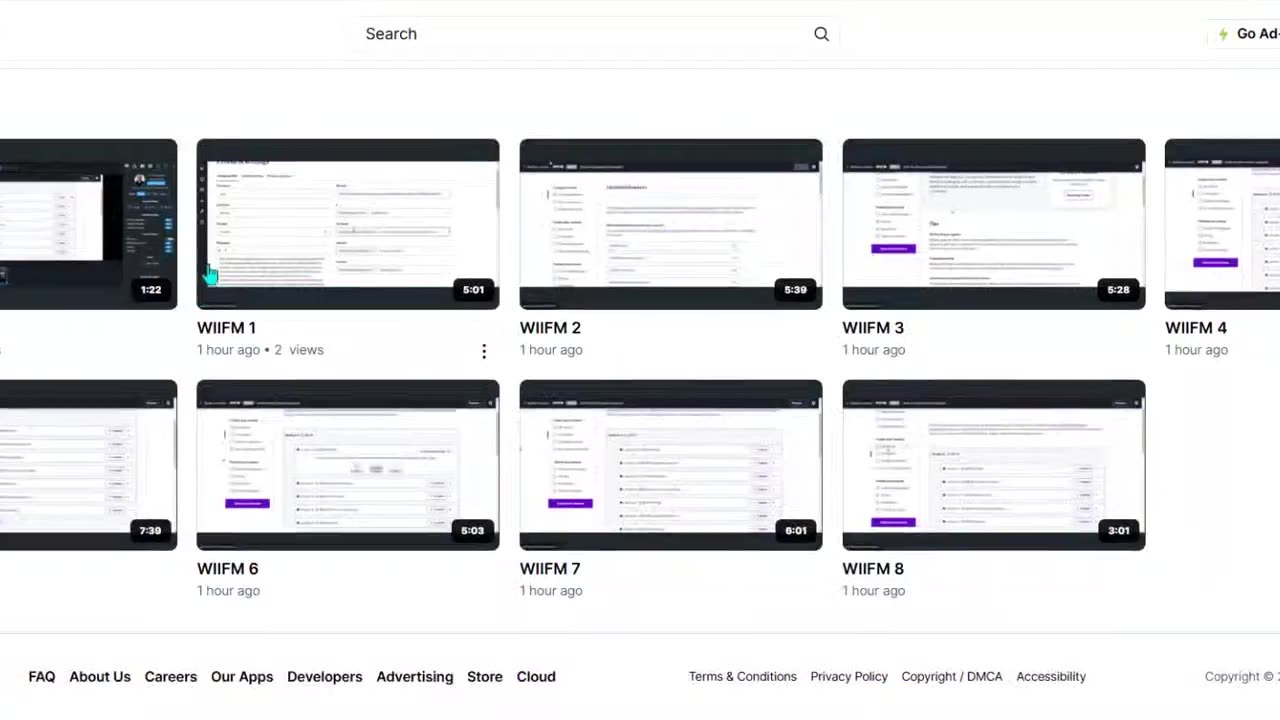Open the WIIFM 2 video thumbnail
Screen dimensions: 1280x720
671,224
